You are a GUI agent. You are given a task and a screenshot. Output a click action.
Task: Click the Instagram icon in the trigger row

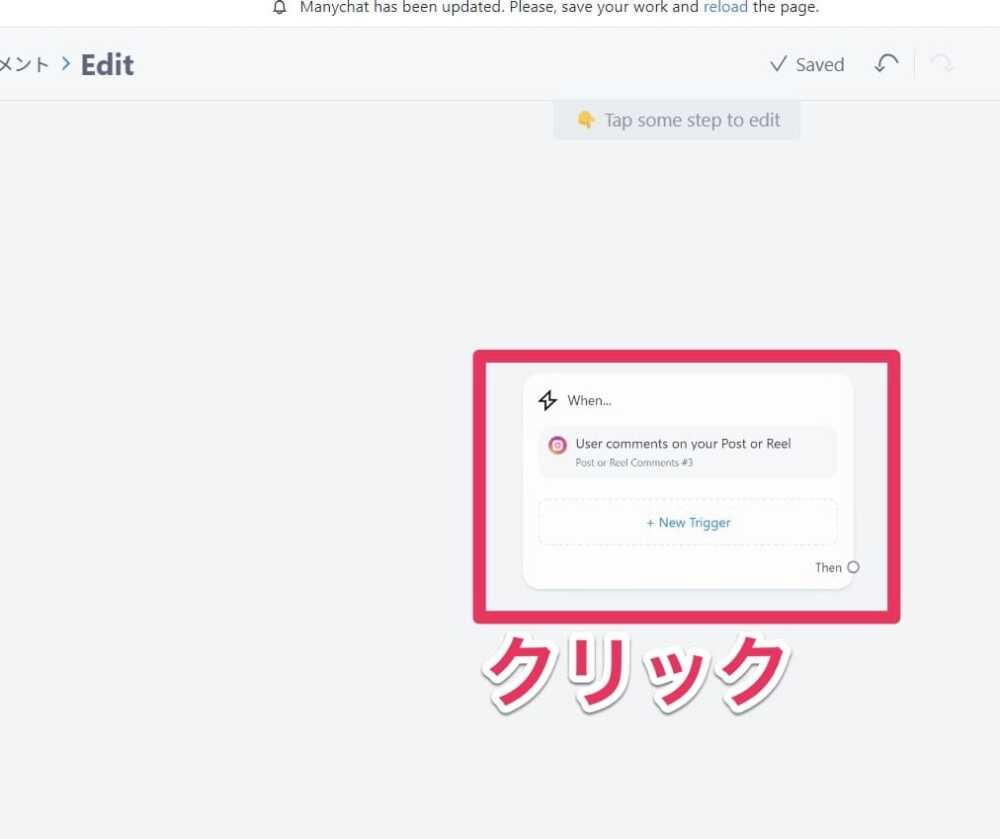tap(558, 445)
